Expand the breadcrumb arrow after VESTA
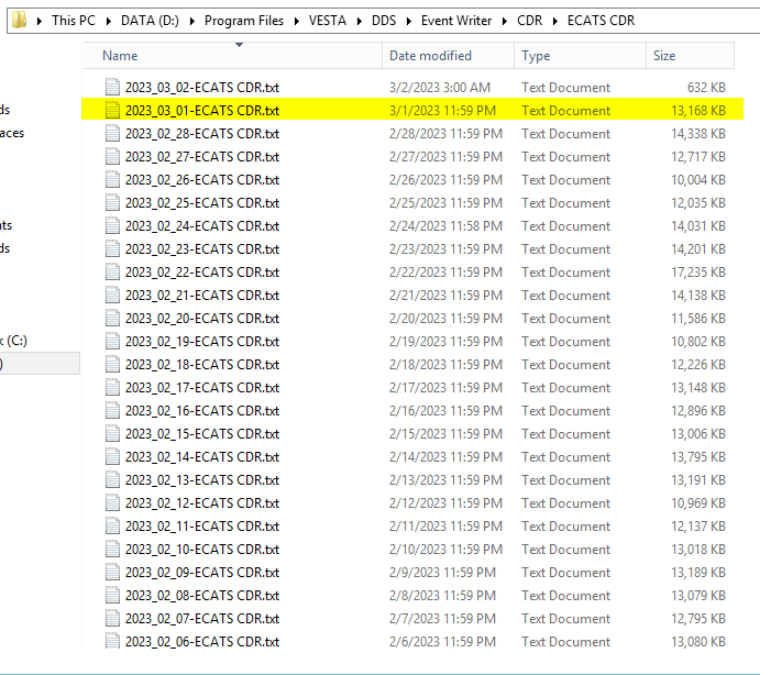 click(x=359, y=21)
